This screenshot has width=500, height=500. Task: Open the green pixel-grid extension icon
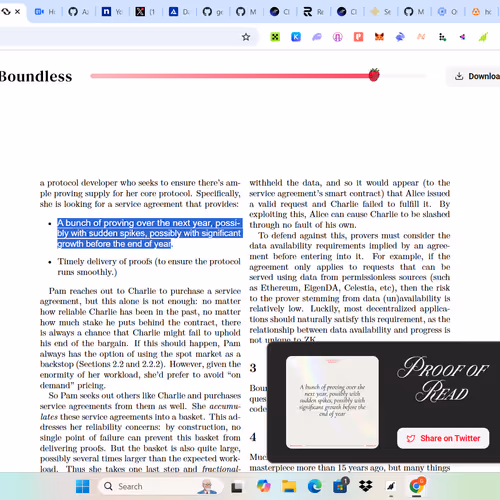click(275, 37)
